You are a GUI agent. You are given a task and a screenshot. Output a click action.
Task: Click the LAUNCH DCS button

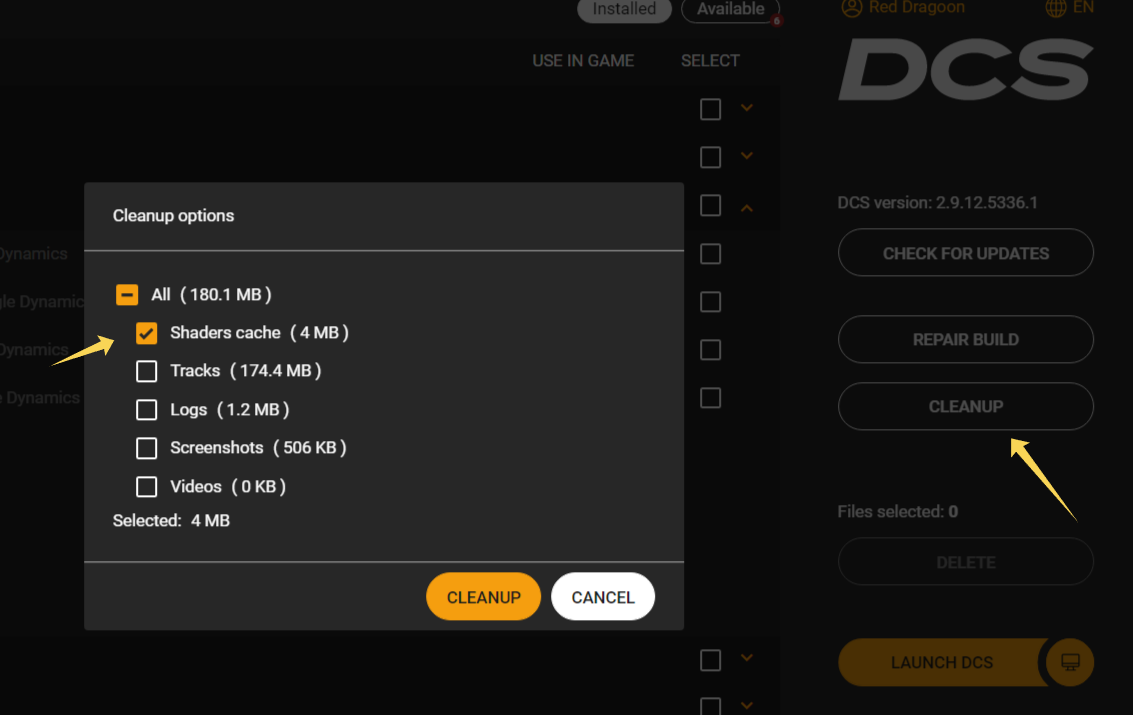pos(942,662)
